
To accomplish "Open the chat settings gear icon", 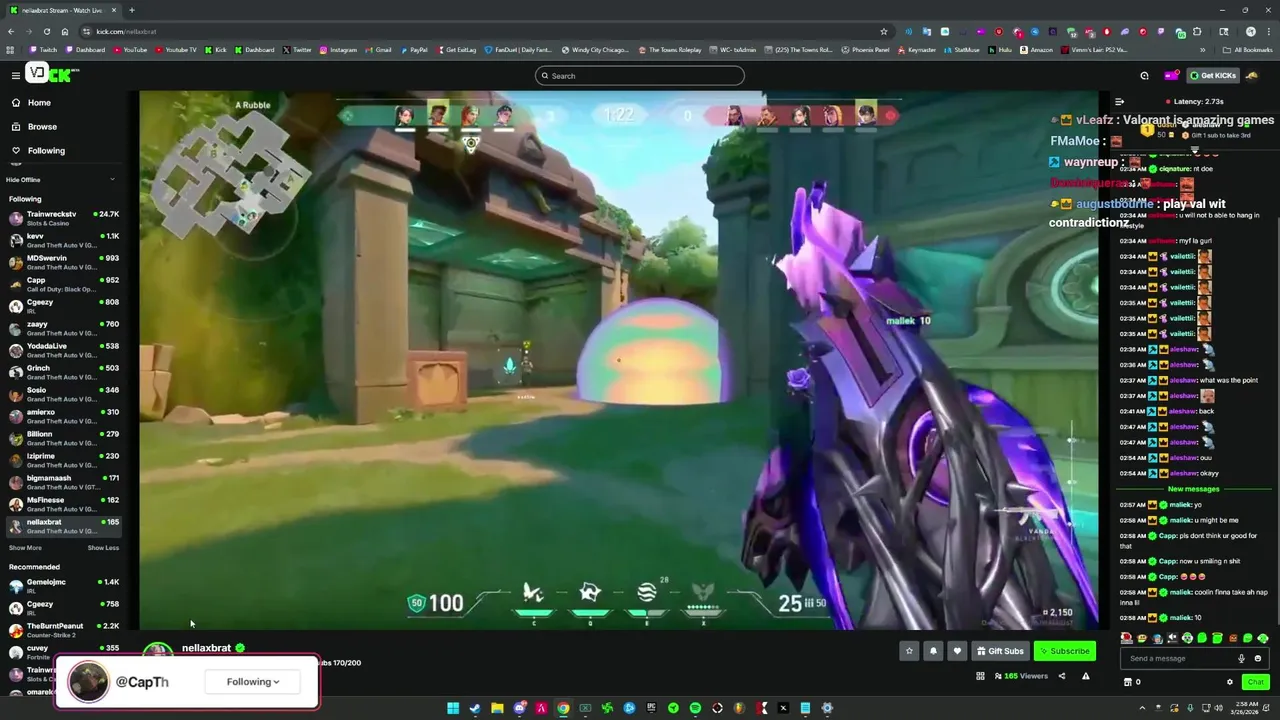I will pyautogui.click(x=1230, y=682).
